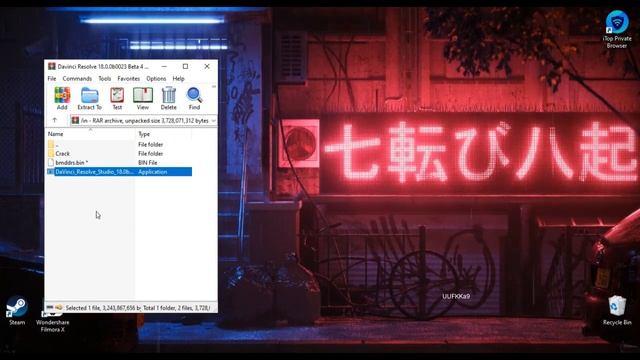Click the key icon in status bar
The height and width of the screenshot is (360, 640).
click(x=59, y=307)
